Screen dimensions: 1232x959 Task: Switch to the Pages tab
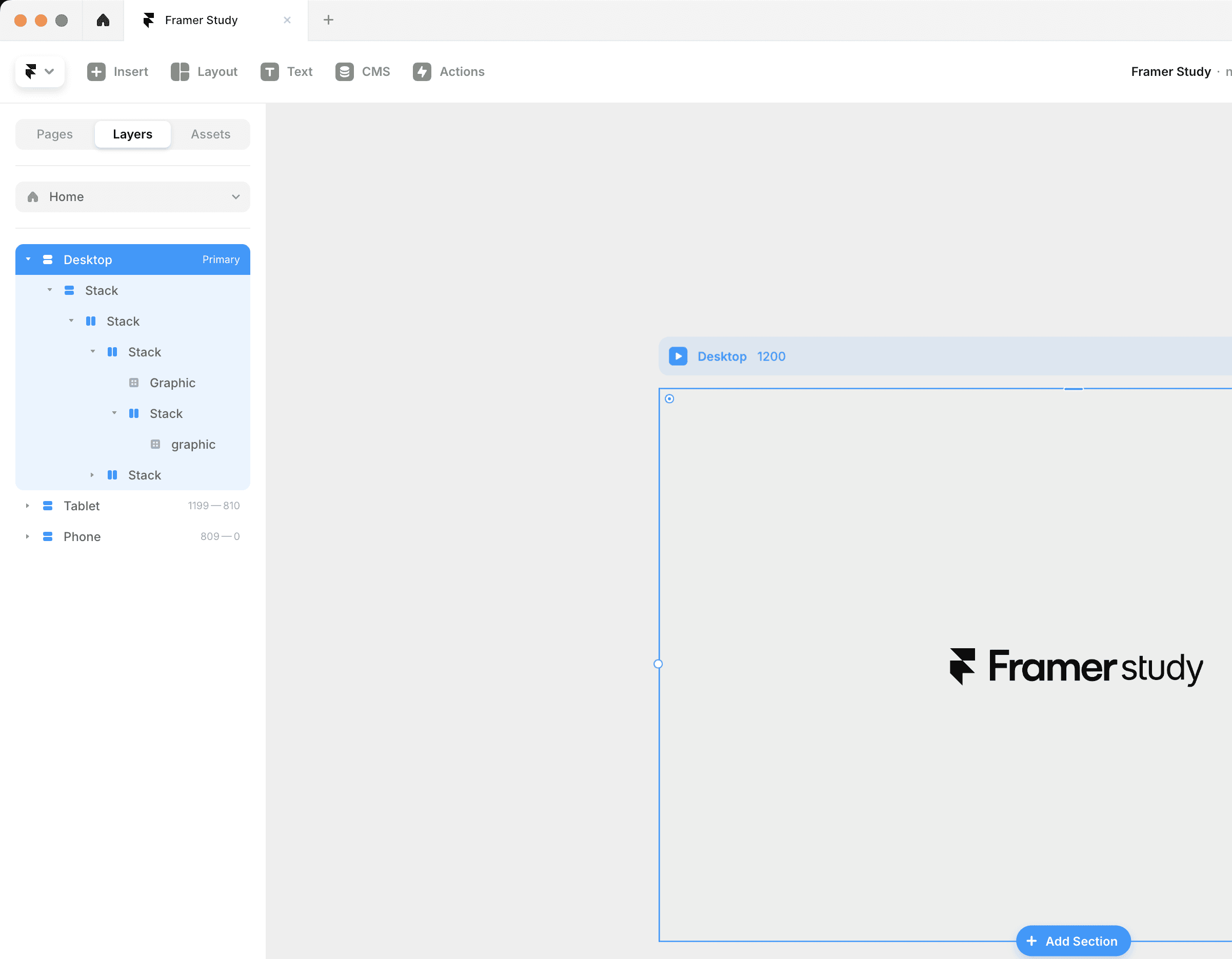[55, 134]
